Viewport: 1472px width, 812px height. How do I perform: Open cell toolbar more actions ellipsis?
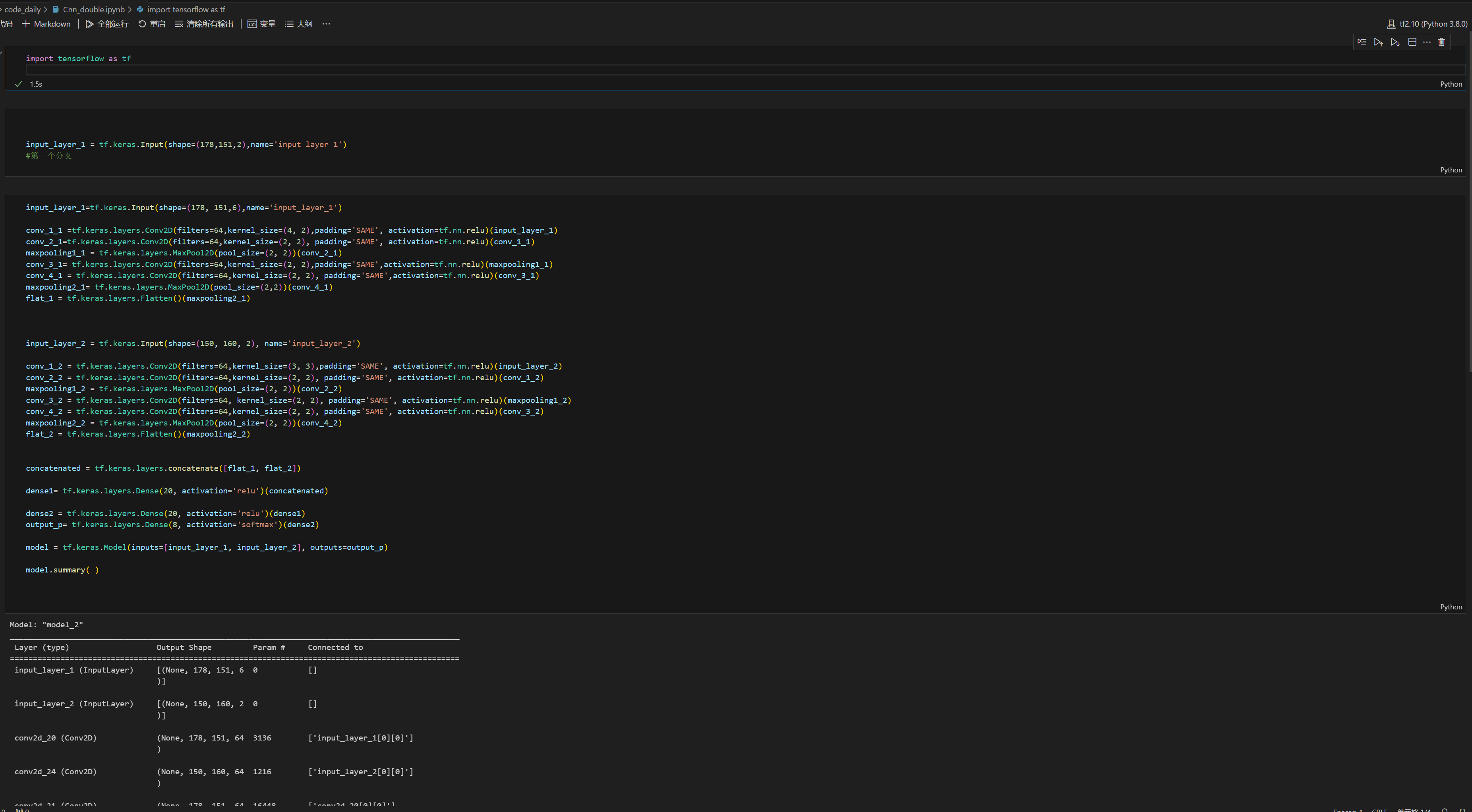pyautogui.click(x=1427, y=42)
